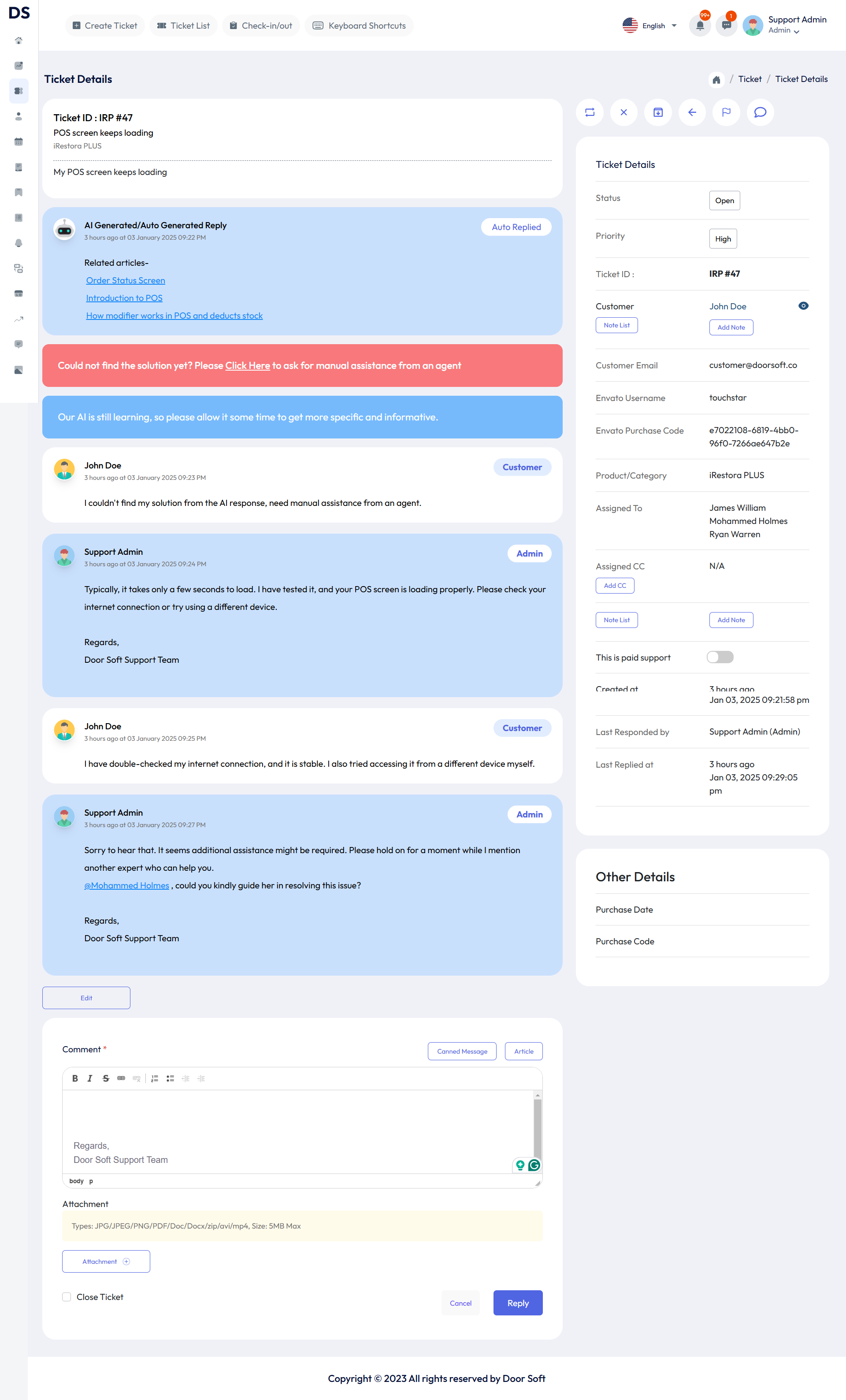Open the Create Ticket menu item
The width and height of the screenshot is (846, 1400).
tap(104, 25)
